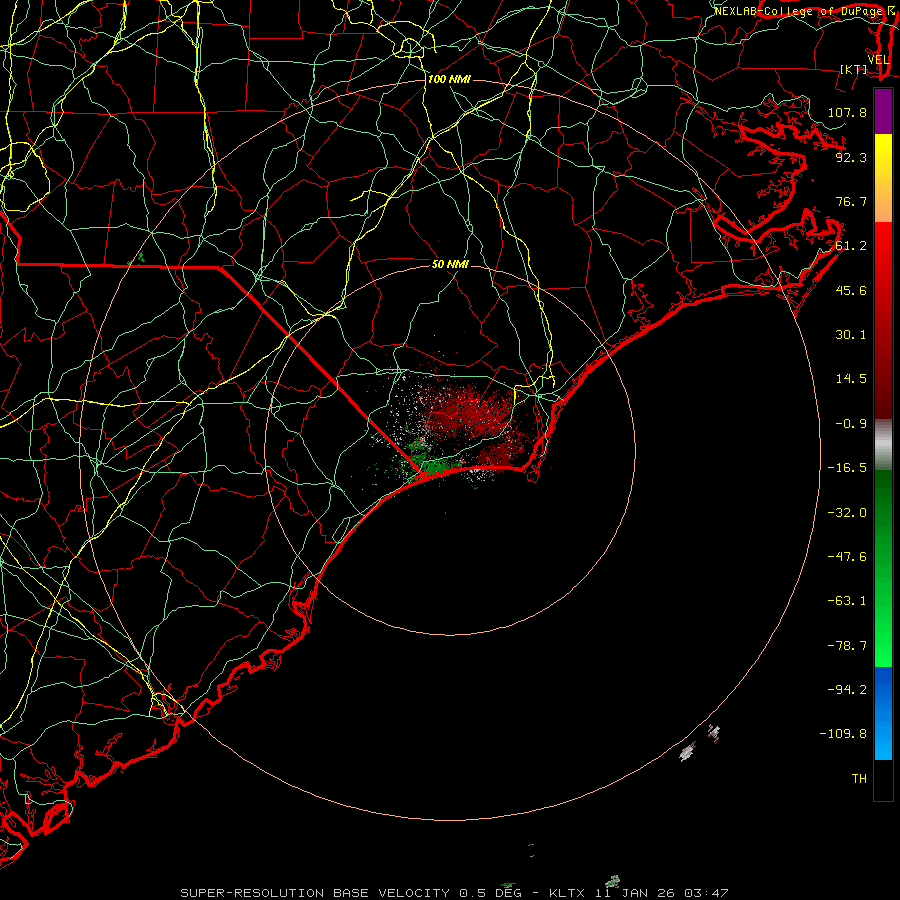Pick the purple segment of the velocity scale

point(883,111)
